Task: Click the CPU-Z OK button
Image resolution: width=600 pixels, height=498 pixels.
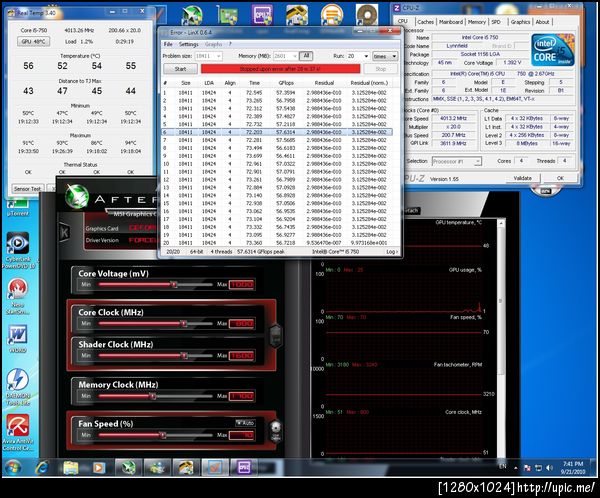Action: coord(560,178)
